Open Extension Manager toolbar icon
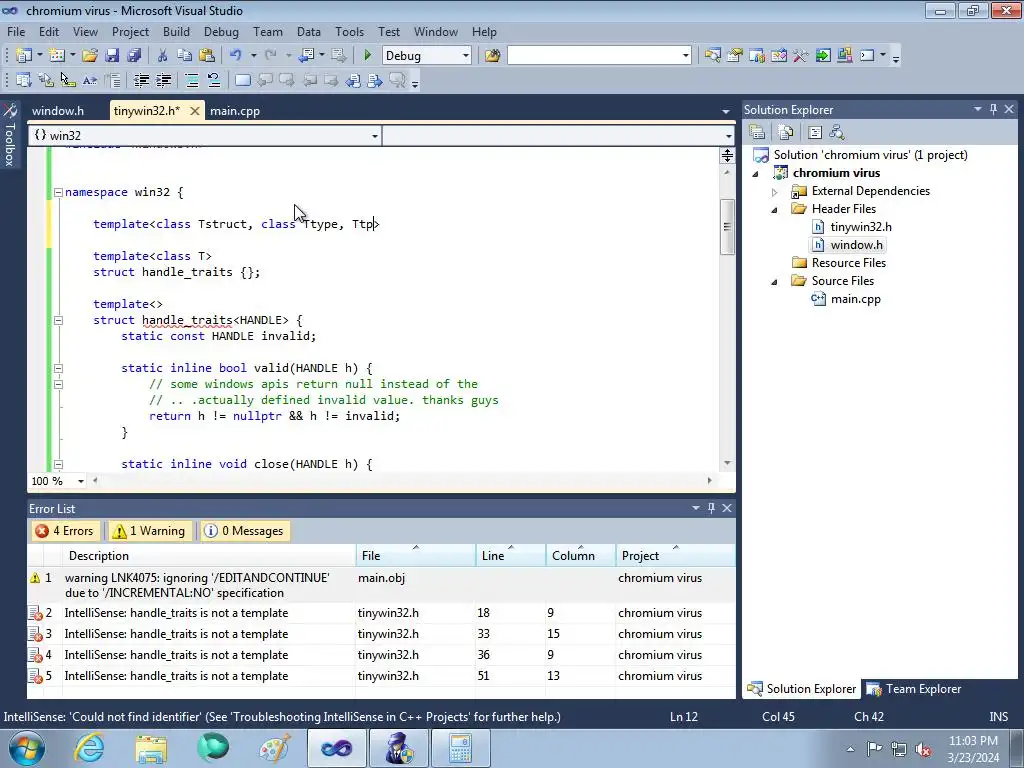The image size is (1024, 768). coord(844,56)
